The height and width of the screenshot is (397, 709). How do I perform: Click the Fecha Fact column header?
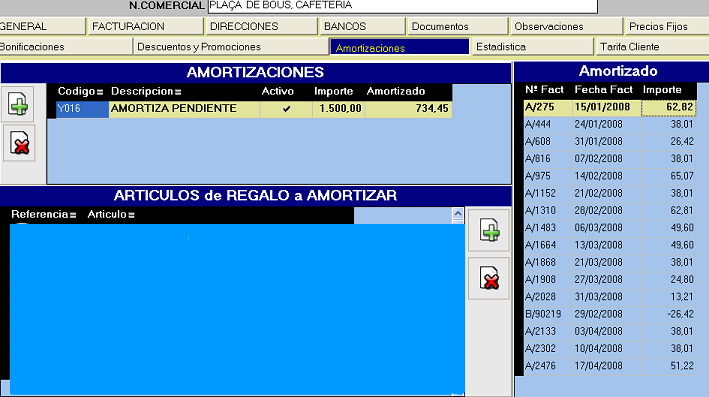604,90
